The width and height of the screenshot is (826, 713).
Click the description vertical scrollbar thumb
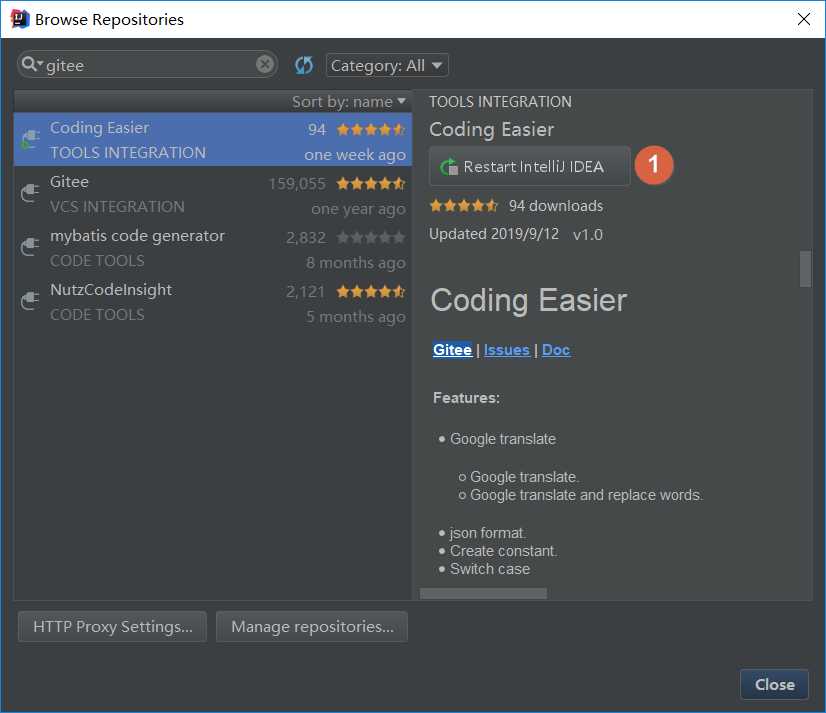pyautogui.click(x=805, y=269)
